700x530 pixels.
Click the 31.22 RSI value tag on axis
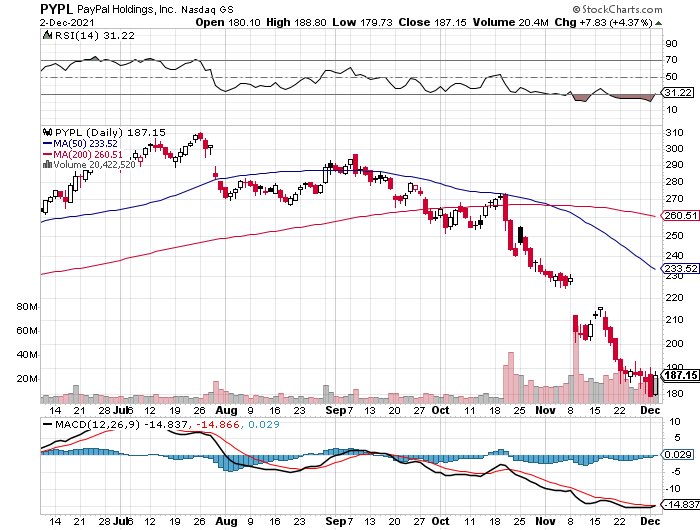[678, 93]
